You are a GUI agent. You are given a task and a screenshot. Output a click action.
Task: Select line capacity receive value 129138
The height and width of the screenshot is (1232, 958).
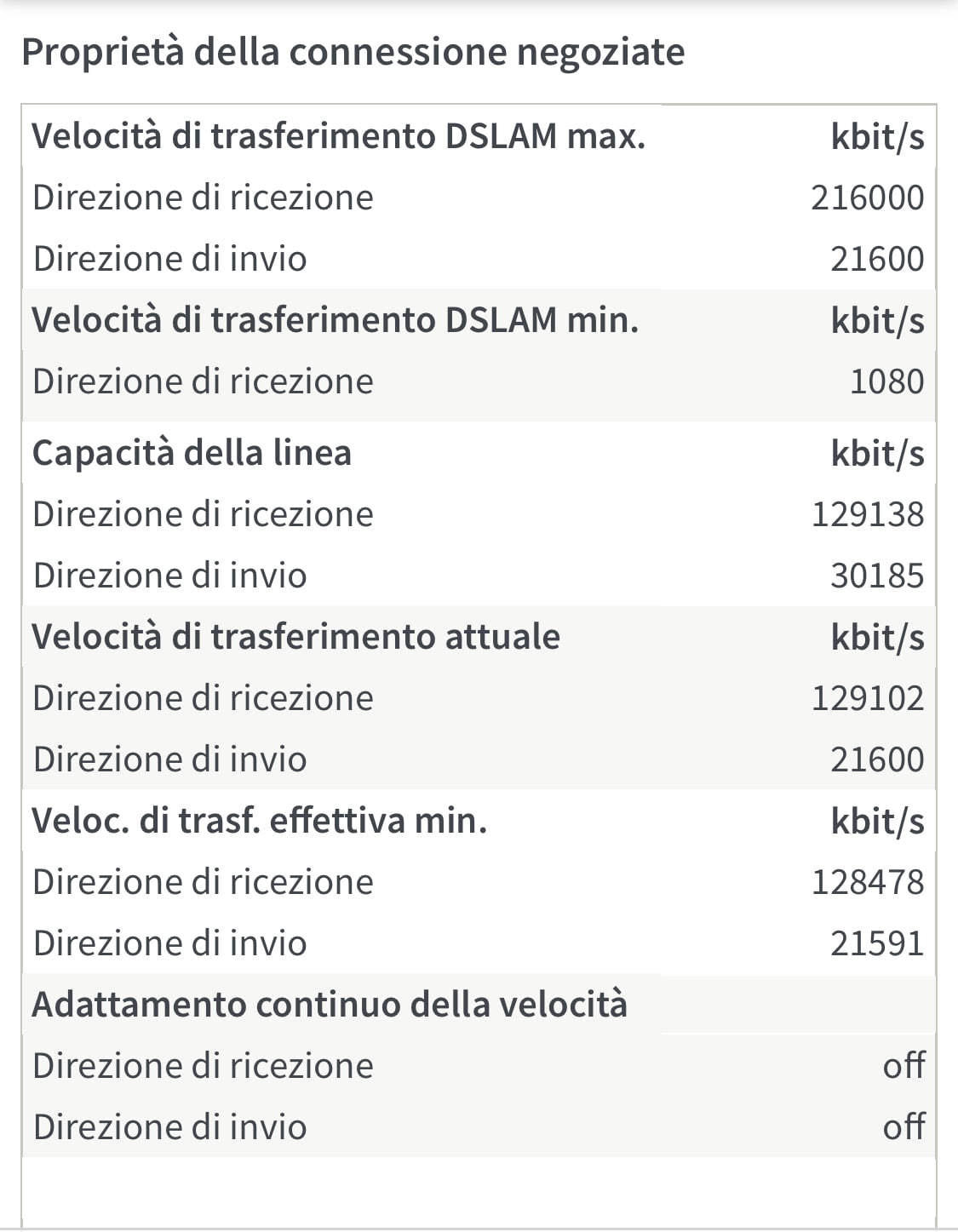click(867, 514)
